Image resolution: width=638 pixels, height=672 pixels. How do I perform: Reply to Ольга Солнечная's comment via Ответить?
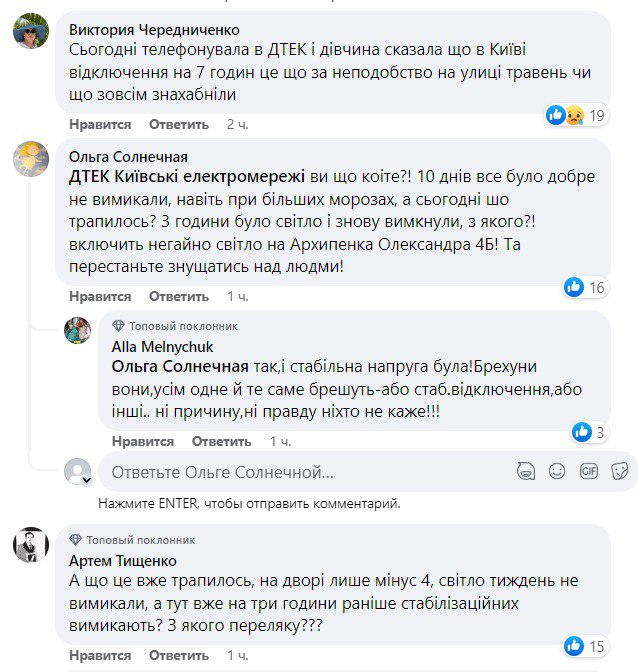pos(178,297)
